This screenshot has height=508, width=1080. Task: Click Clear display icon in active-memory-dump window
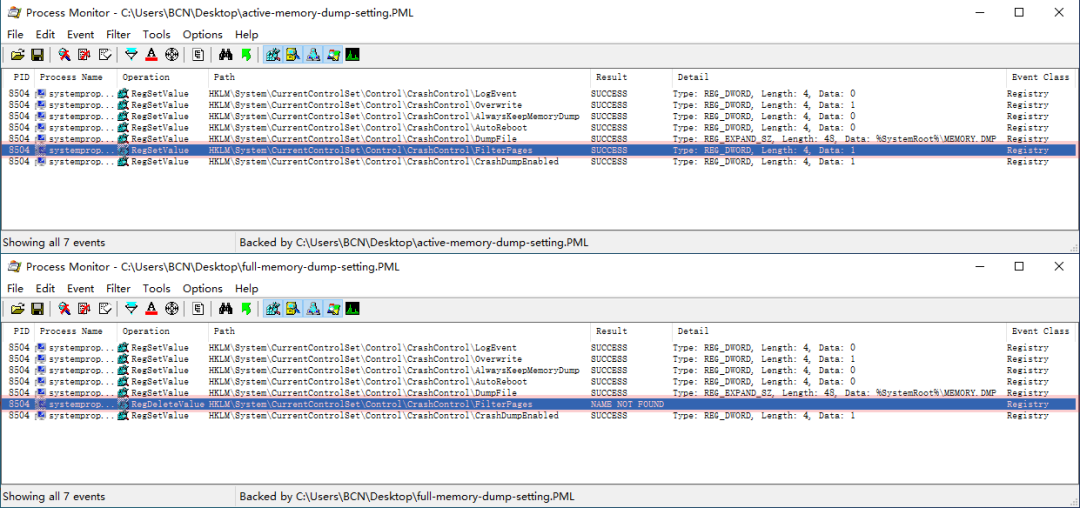click(x=105, y=55)
